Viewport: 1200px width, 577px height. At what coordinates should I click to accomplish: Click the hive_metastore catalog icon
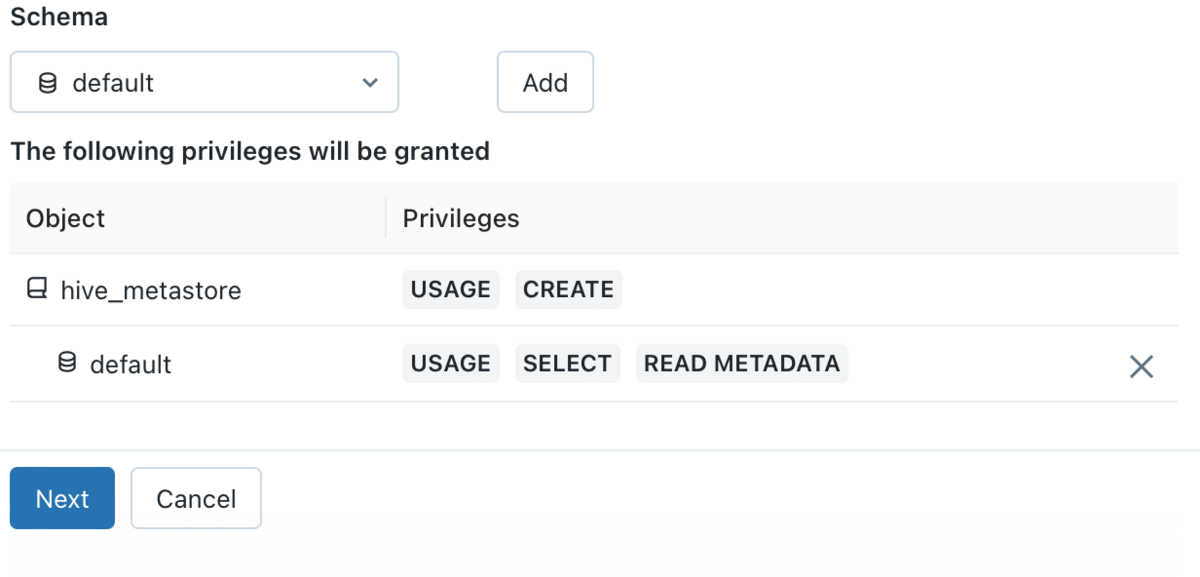[37, 290]
